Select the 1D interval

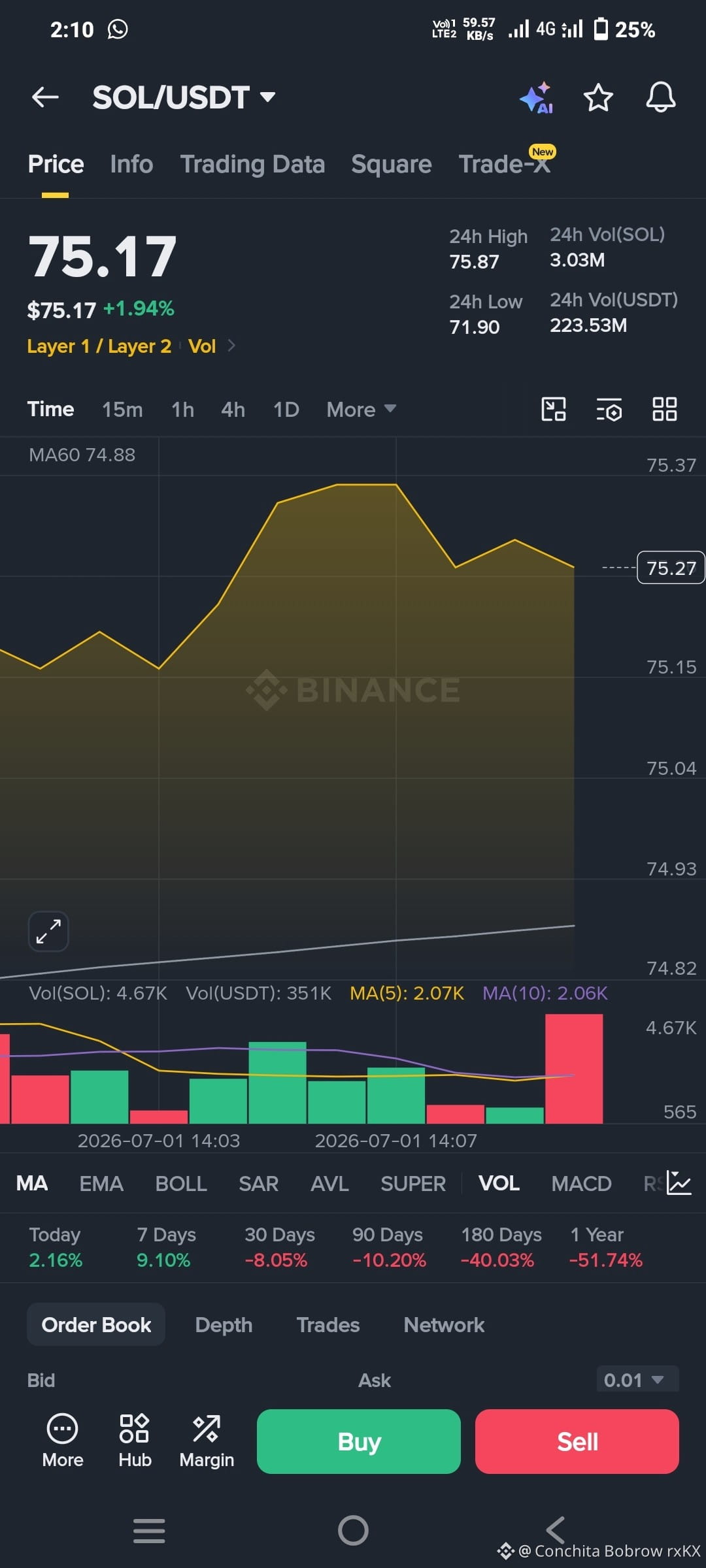click(286, 410)
